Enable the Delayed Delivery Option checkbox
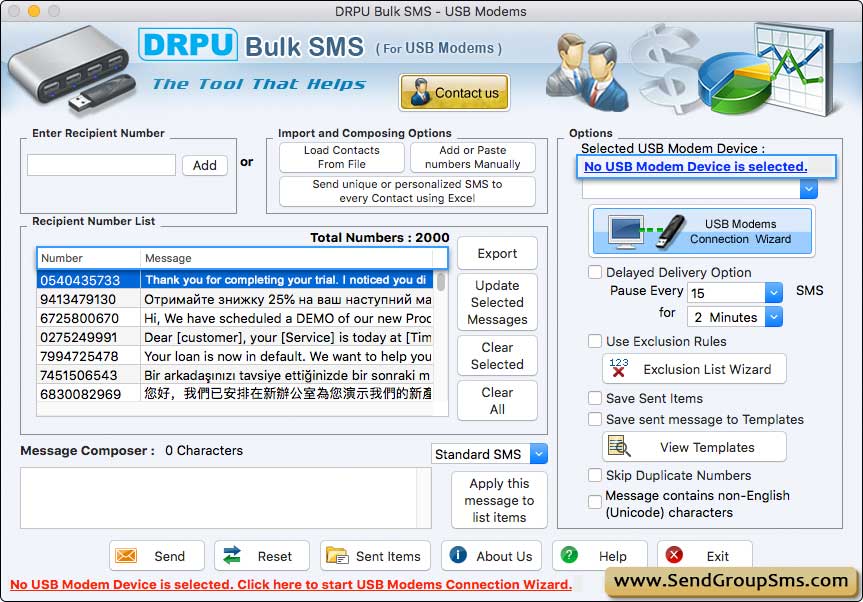 click(595, 272)
